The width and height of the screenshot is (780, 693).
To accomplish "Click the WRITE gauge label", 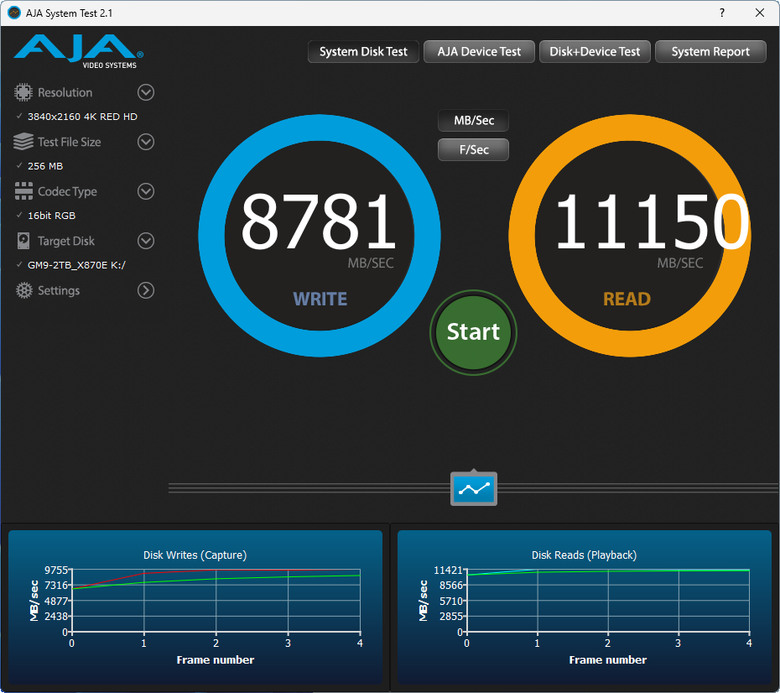I will (320, 299).
